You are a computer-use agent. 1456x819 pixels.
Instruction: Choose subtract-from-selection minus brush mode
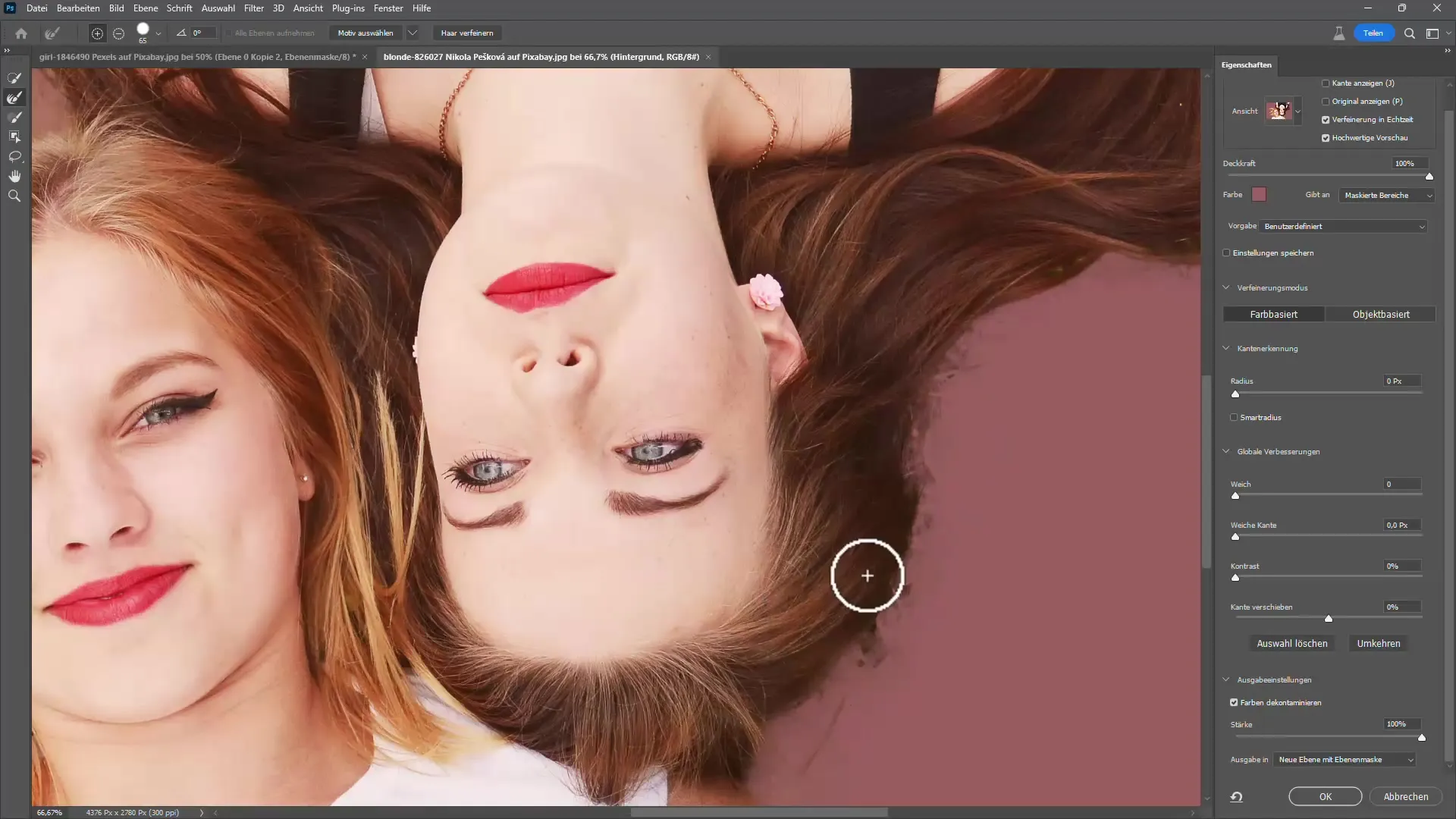[x=118, y=33]
